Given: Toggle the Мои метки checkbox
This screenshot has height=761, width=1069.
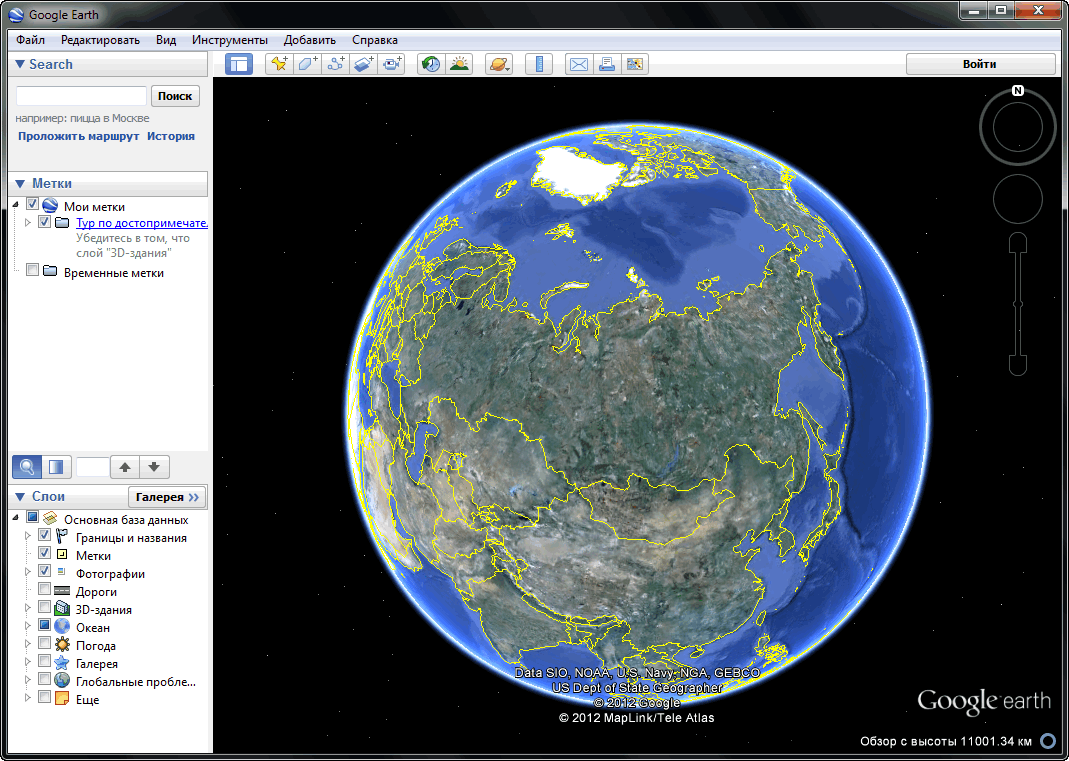Looking at the screenshot, I should [x=32, y=204].
